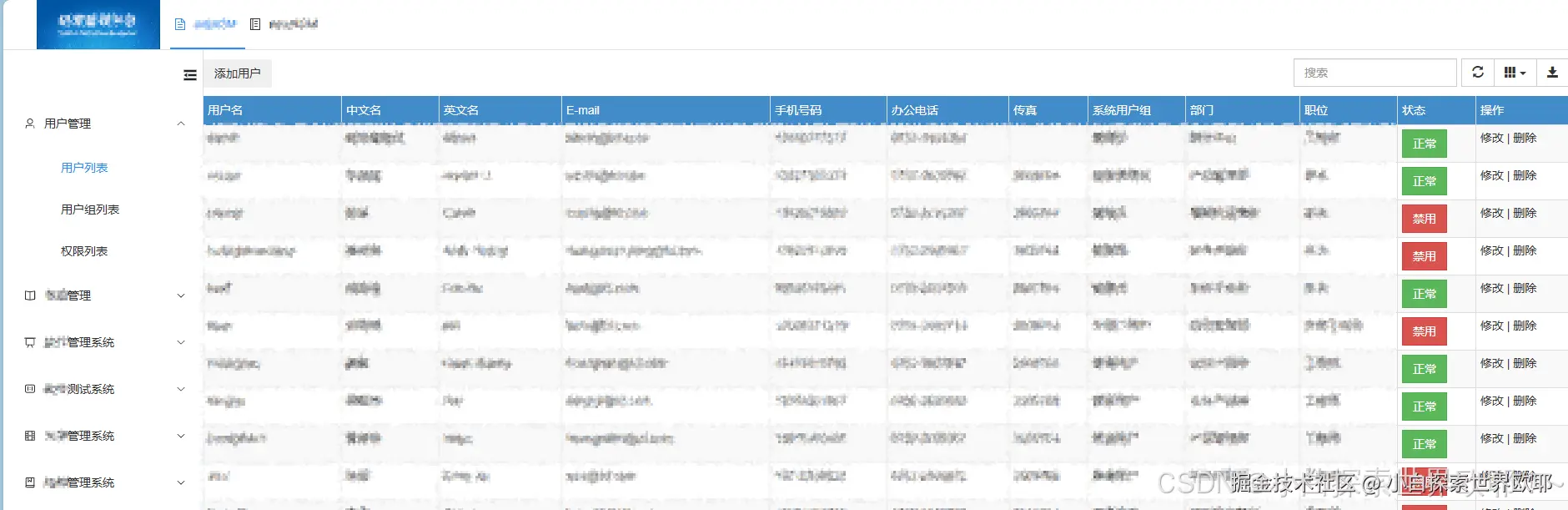This screenshot has height=510, width=1568.
Task: Click the bookmark book icon in the sidebar
Action: (x=30, y=482)
